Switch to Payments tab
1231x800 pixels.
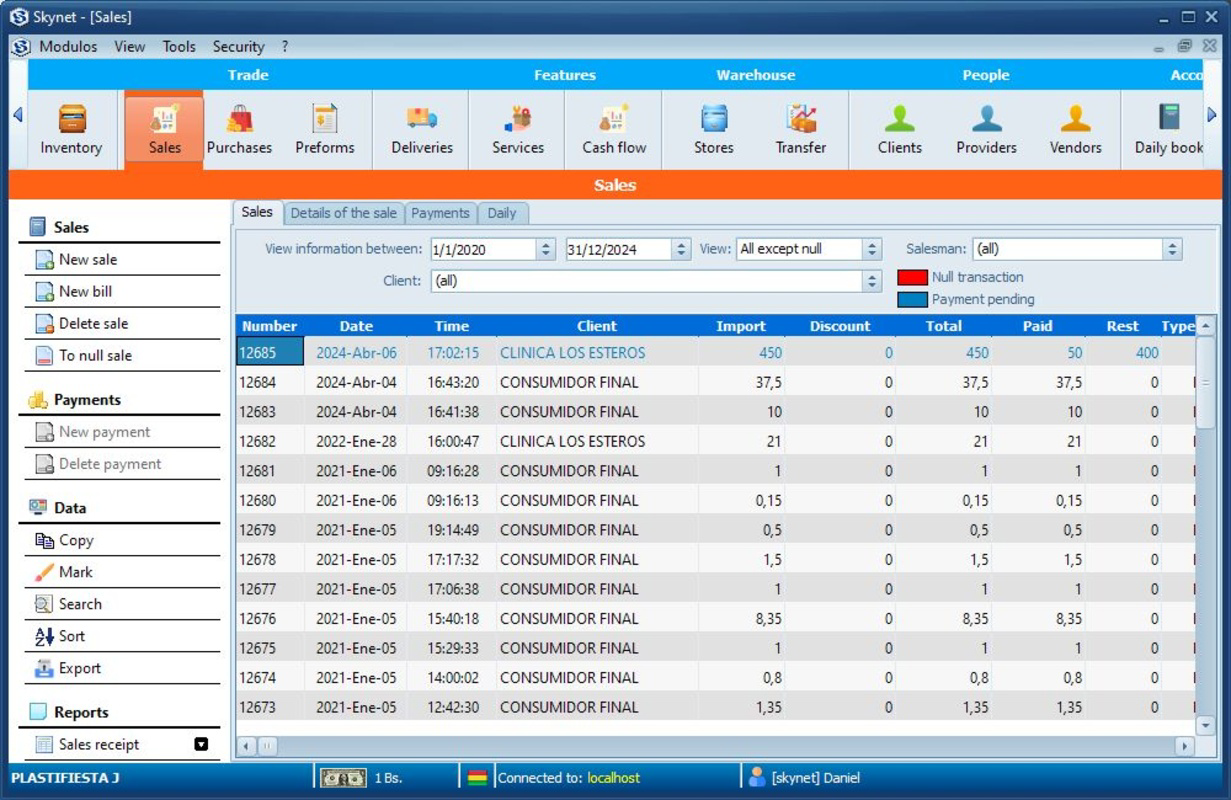(x=440, y=213)
